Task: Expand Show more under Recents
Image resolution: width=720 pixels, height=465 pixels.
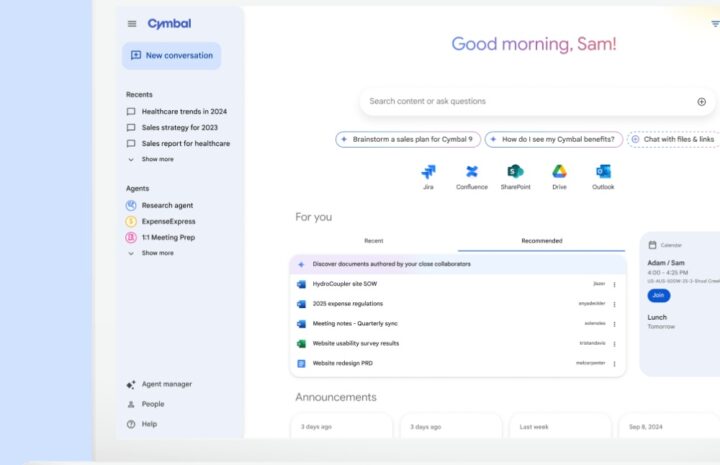Action: [151, 159]
